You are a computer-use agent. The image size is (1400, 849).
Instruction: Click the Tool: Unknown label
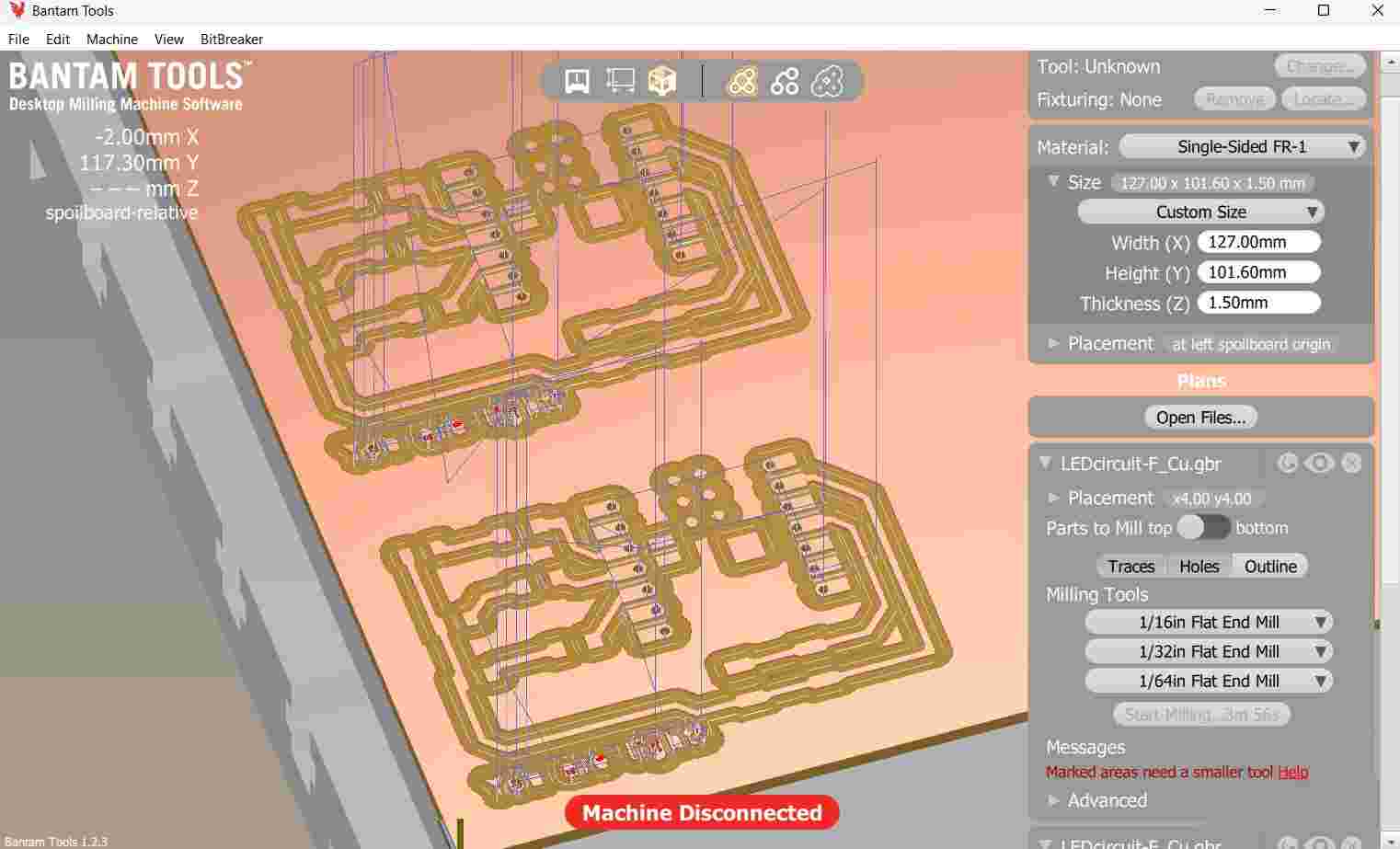point(1098,66)
